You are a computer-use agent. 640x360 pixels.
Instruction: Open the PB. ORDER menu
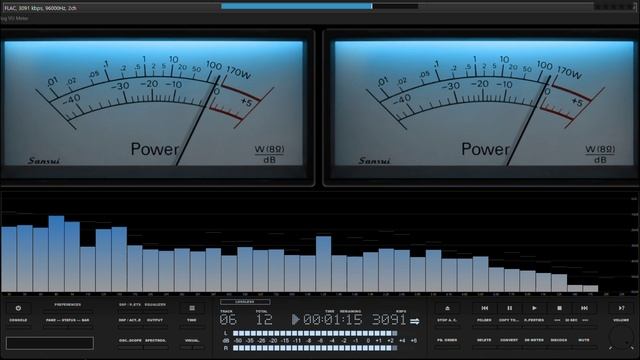tap(447, 340)
